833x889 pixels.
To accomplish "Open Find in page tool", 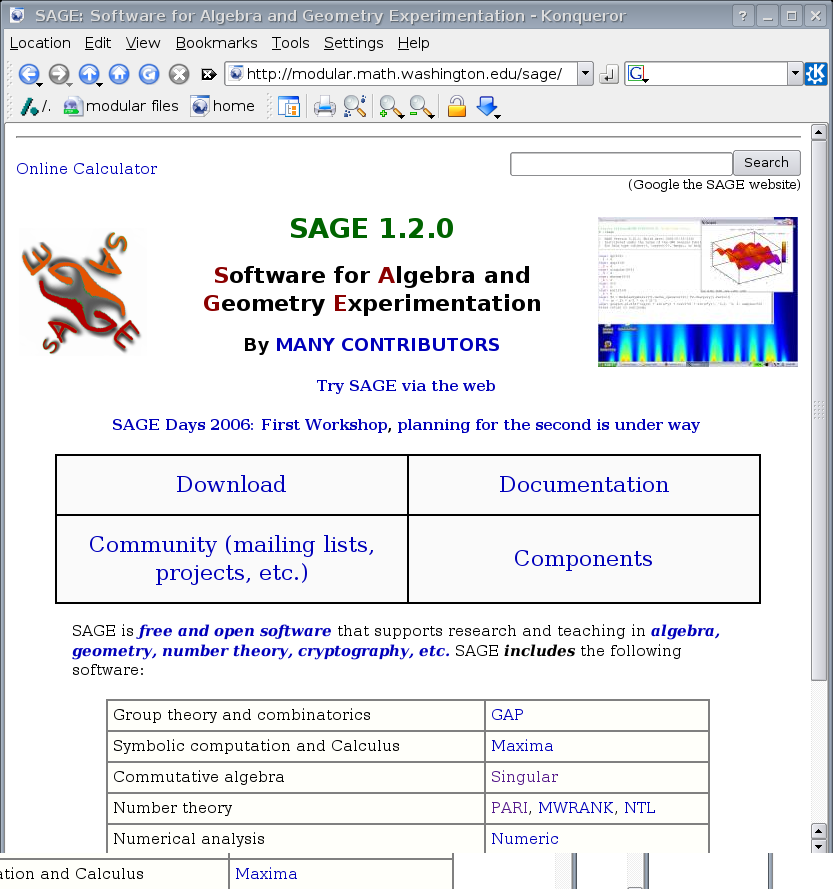I will pos(355,107).
